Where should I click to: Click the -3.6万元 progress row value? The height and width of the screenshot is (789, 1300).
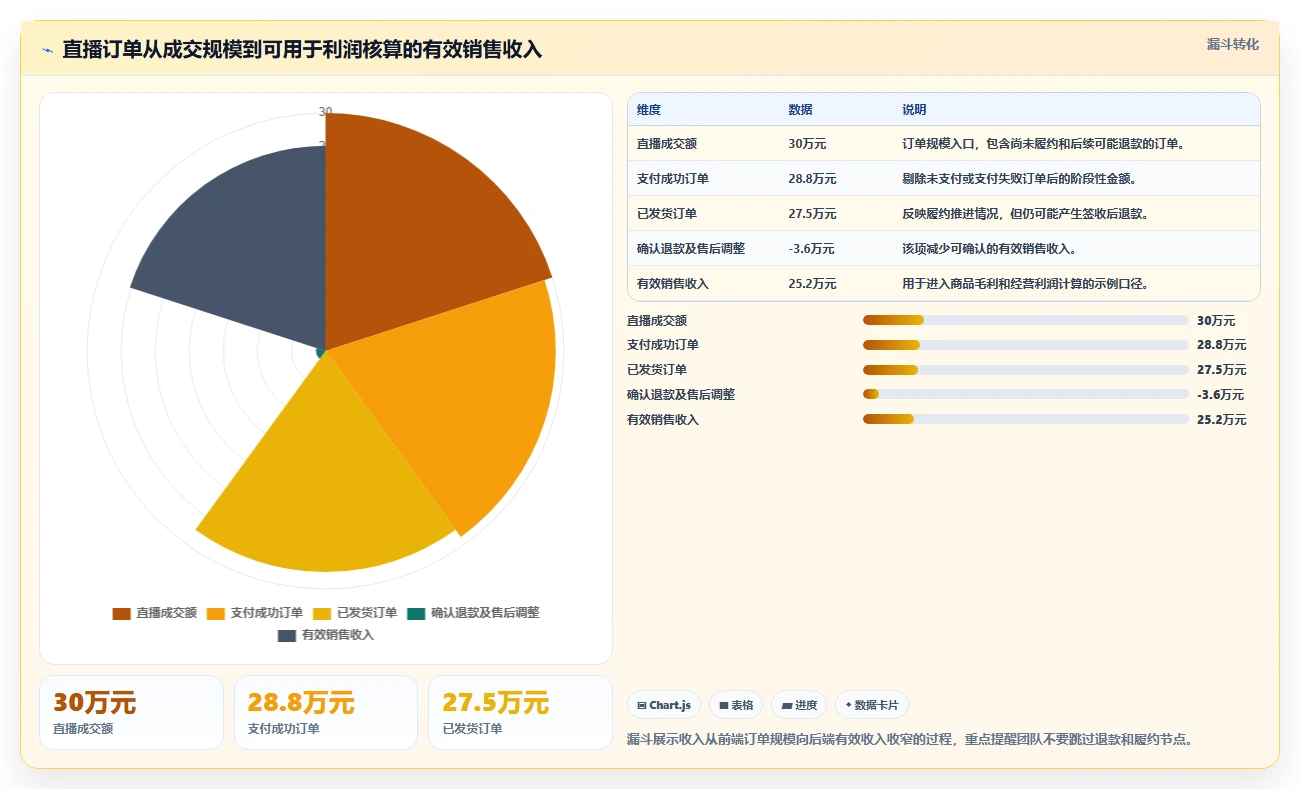[1220, 395]
